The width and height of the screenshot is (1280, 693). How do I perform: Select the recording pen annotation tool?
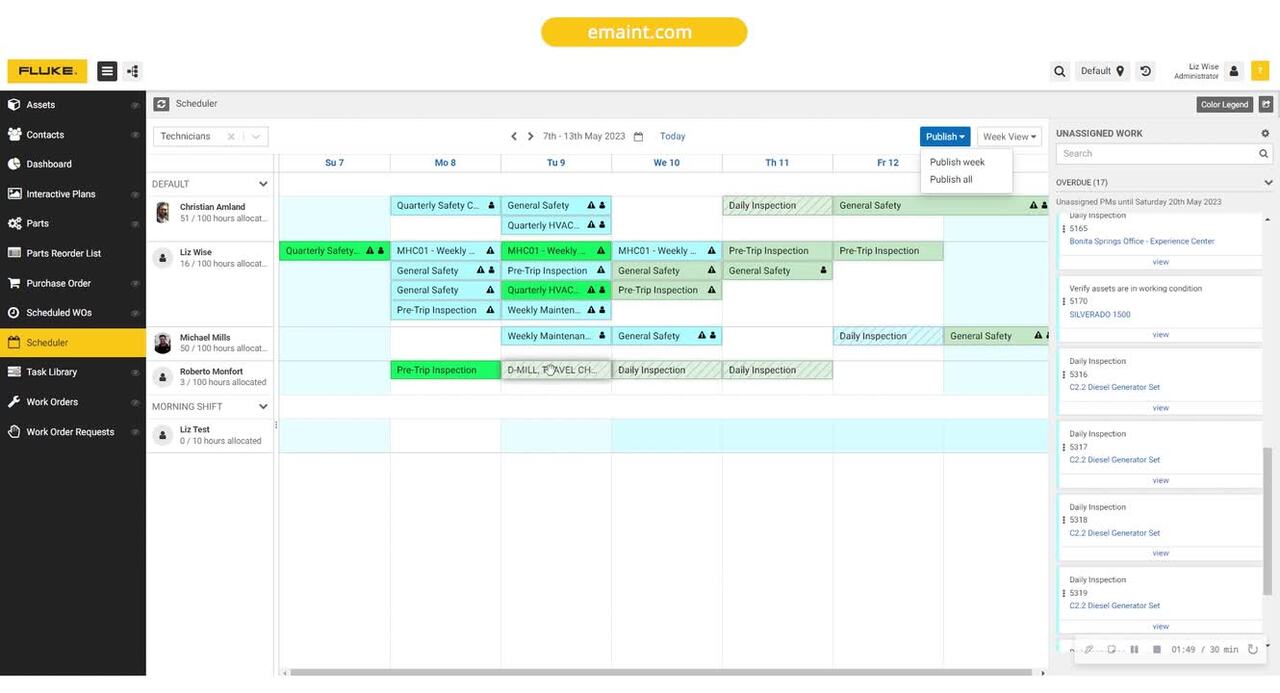tap(1089, 650)
